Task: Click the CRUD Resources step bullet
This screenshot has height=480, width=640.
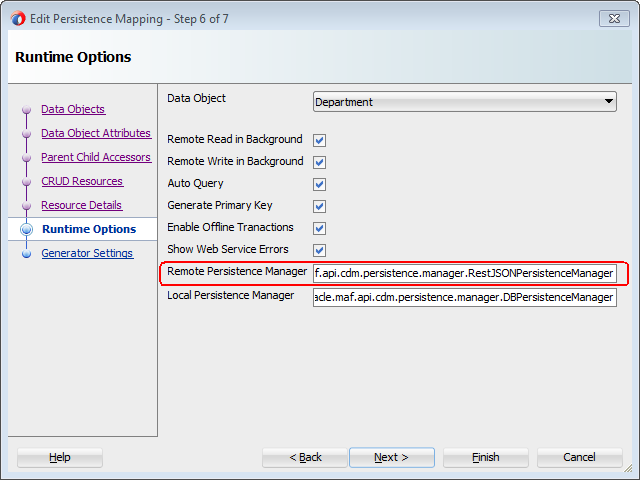Action: (27, 181)
